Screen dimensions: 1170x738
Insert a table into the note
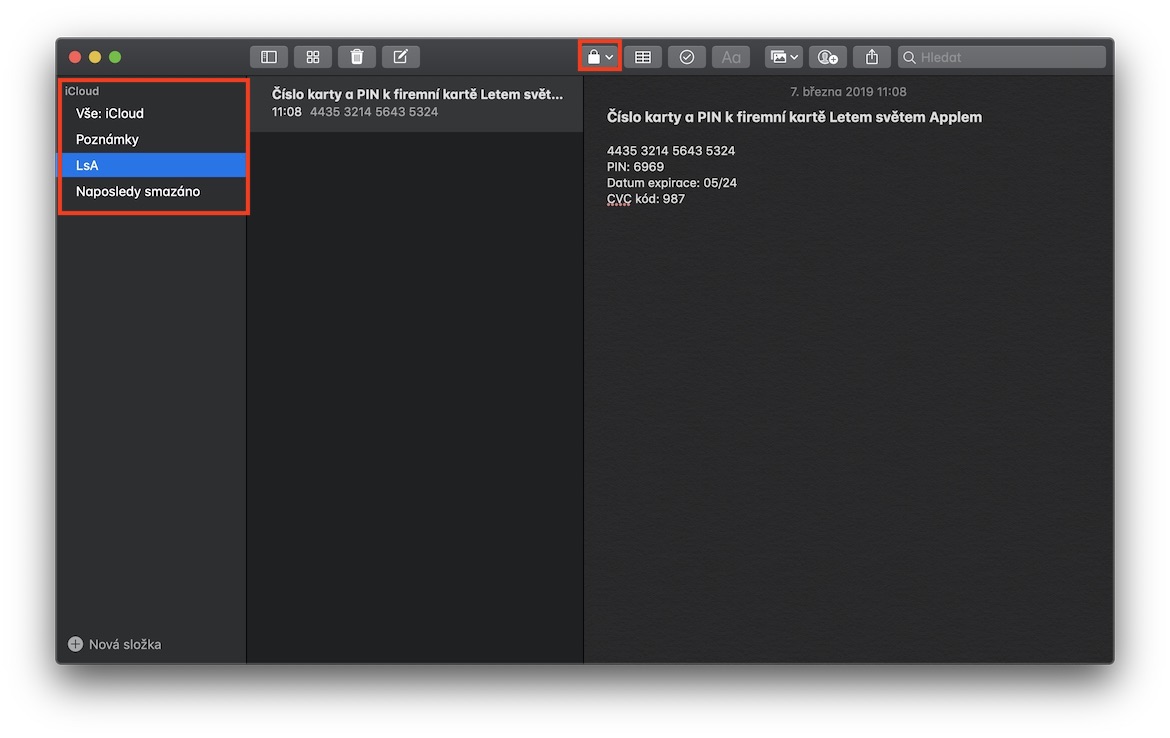pyautogui.click(x=642, y=57)
